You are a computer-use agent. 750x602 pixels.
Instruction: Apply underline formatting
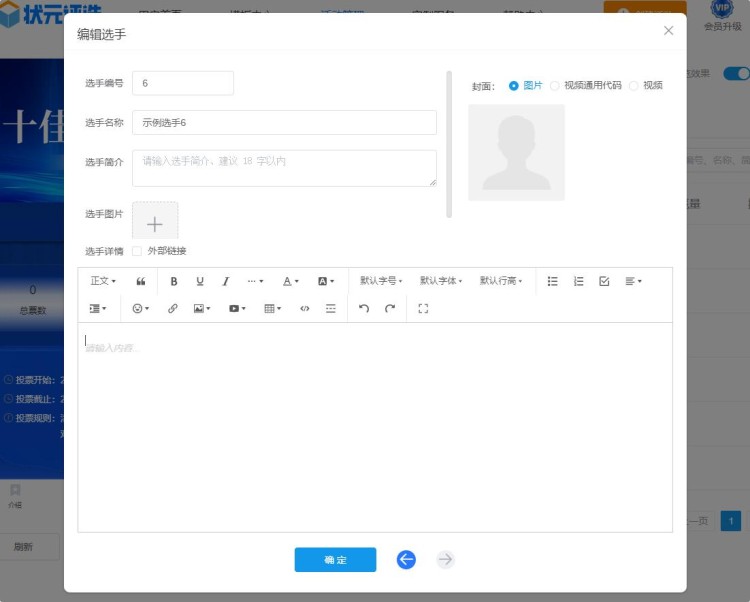point(200,282)
